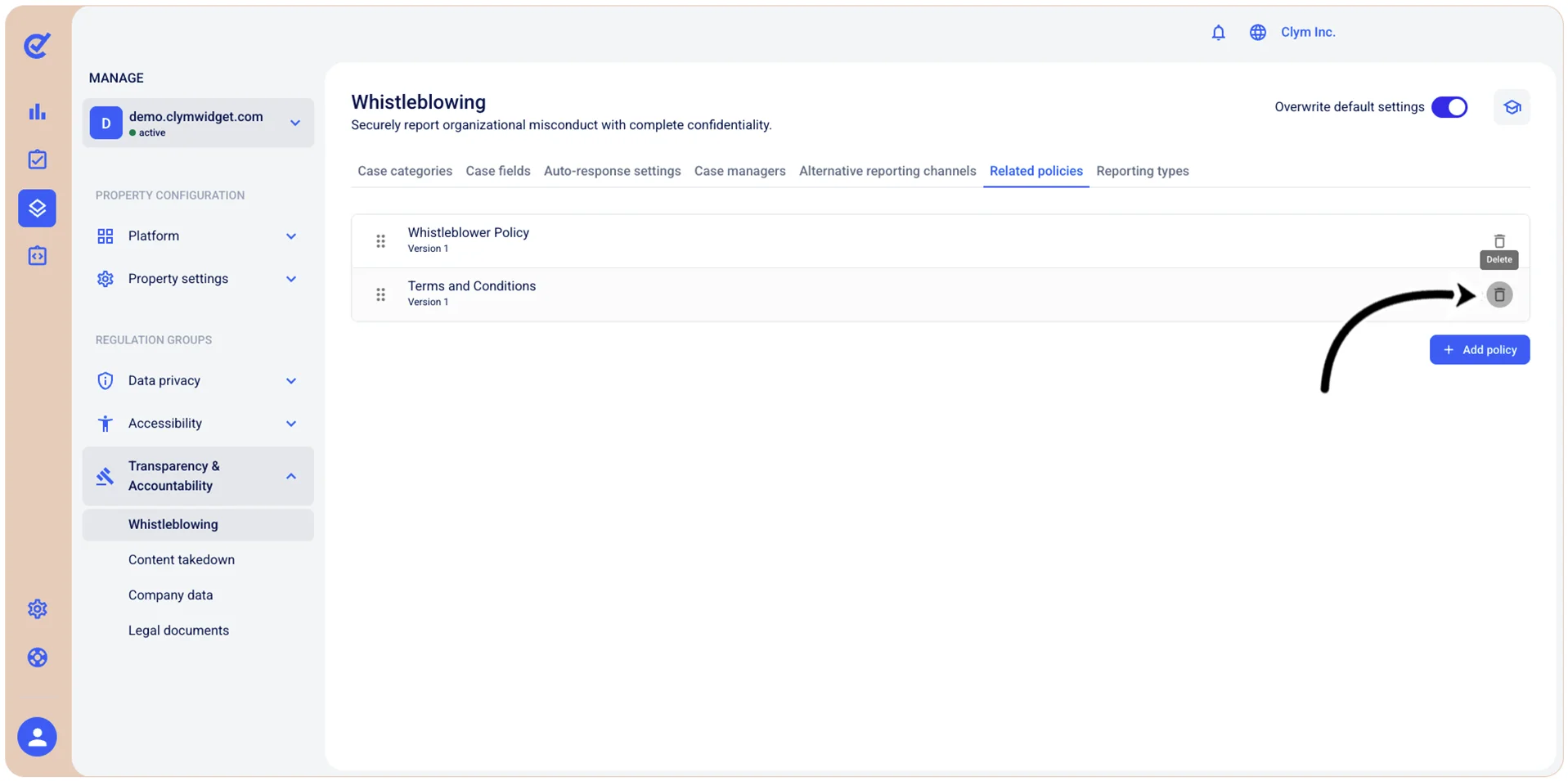The image size is (1568, 781).
Task: Open Company data in sidebar
Action: (170, 595)
